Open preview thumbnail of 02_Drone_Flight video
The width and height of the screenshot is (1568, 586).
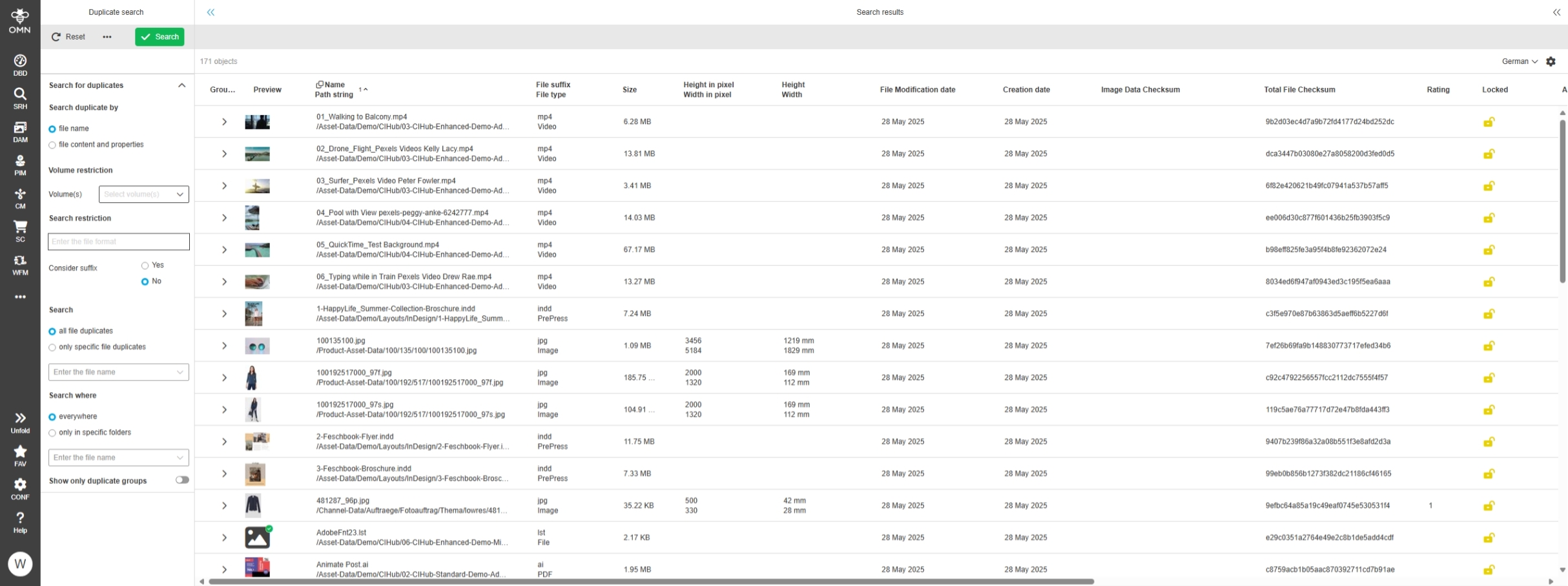[257, 154]
